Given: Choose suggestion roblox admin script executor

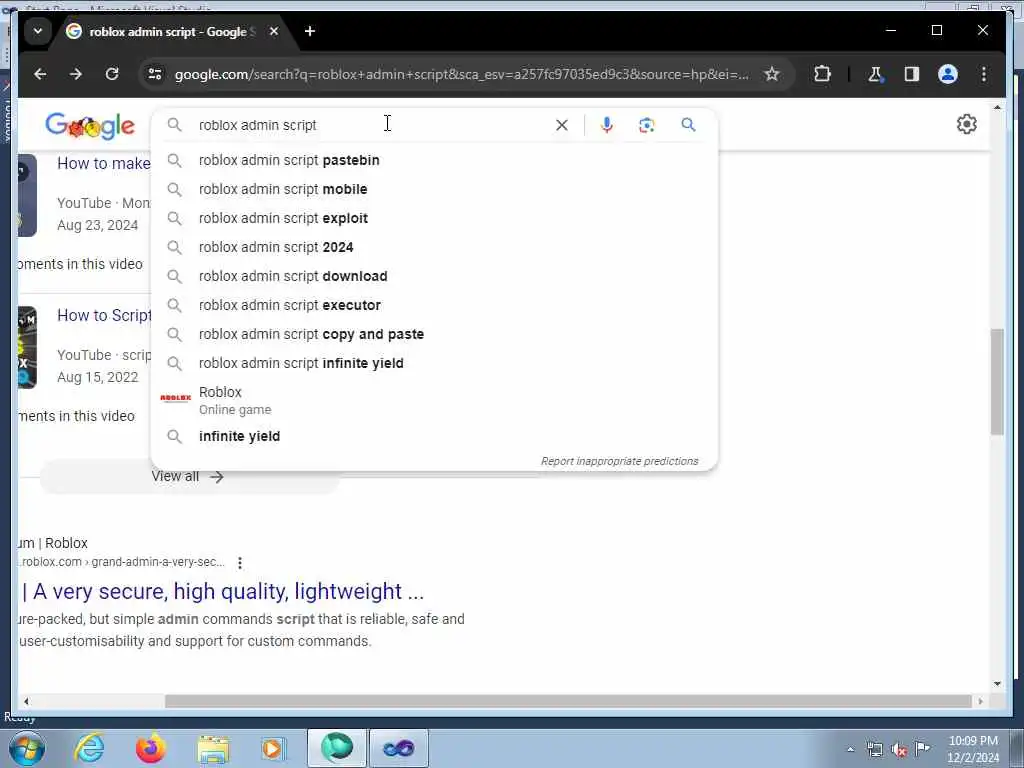Looking at the screenshot, I should pyautogui.click(x=434, y=305).
